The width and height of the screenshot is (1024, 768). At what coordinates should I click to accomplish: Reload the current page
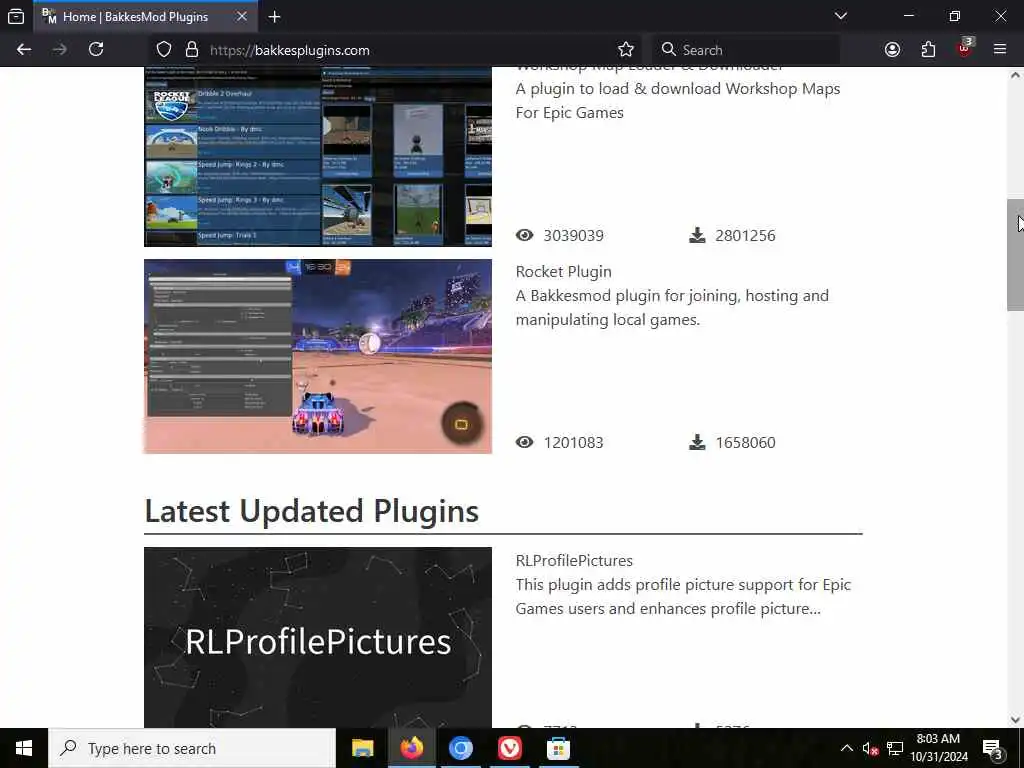tap(96, 50)
